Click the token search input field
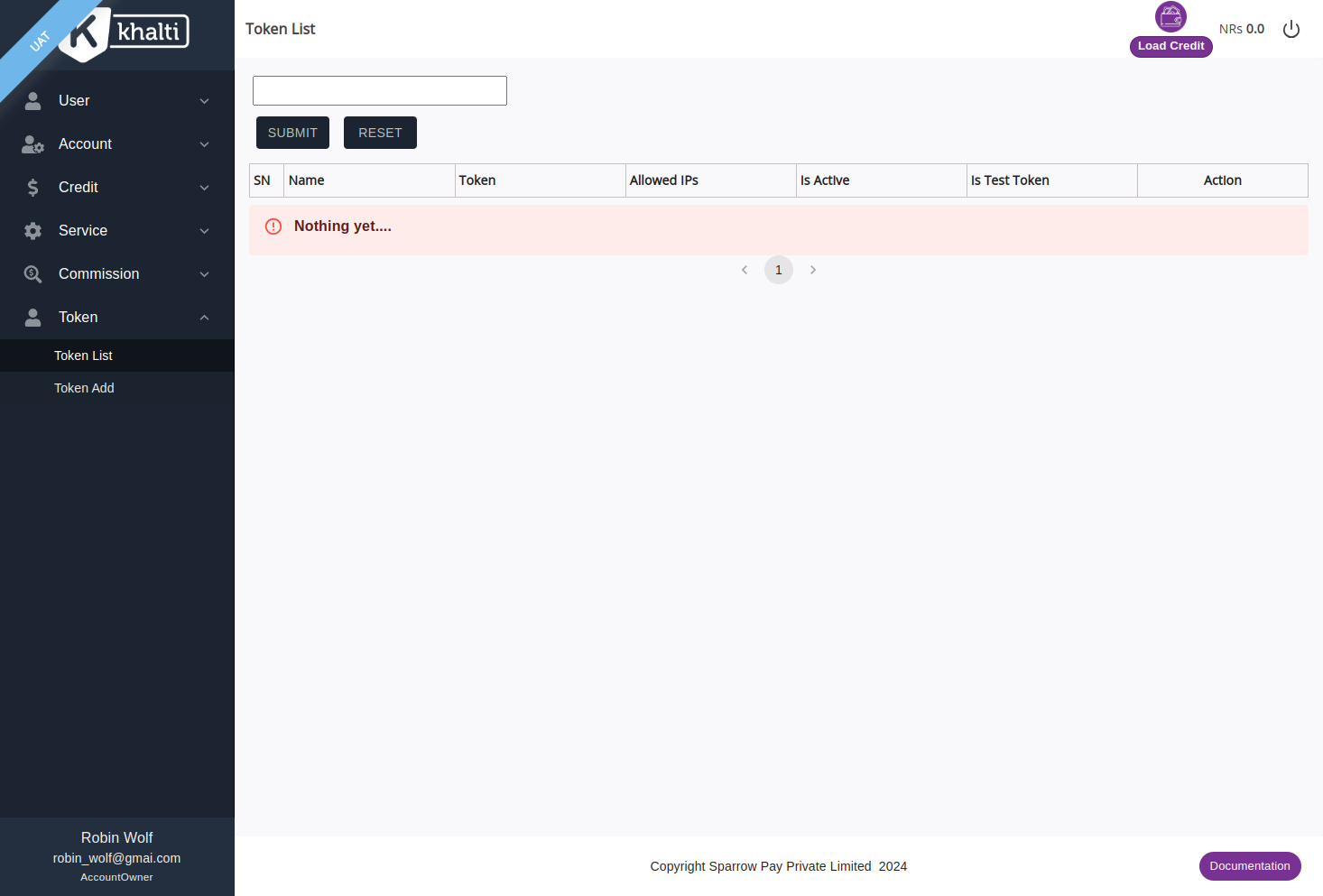This screenshot has width=1323, height=896. pos(380,90)
